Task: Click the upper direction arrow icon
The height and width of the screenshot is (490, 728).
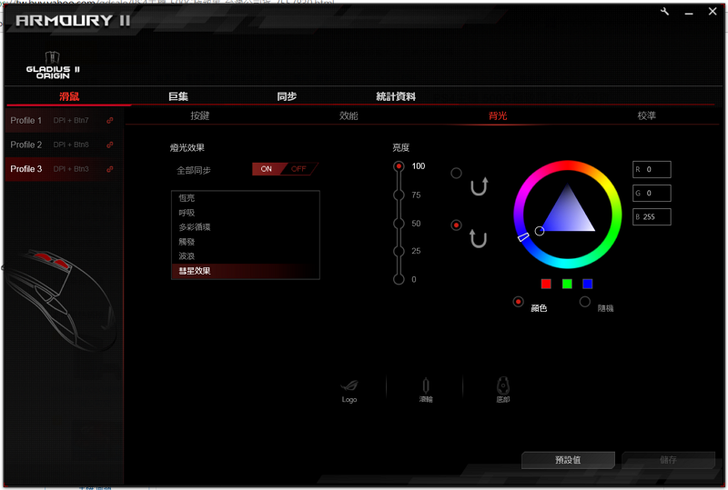Action: coord(479,186)
